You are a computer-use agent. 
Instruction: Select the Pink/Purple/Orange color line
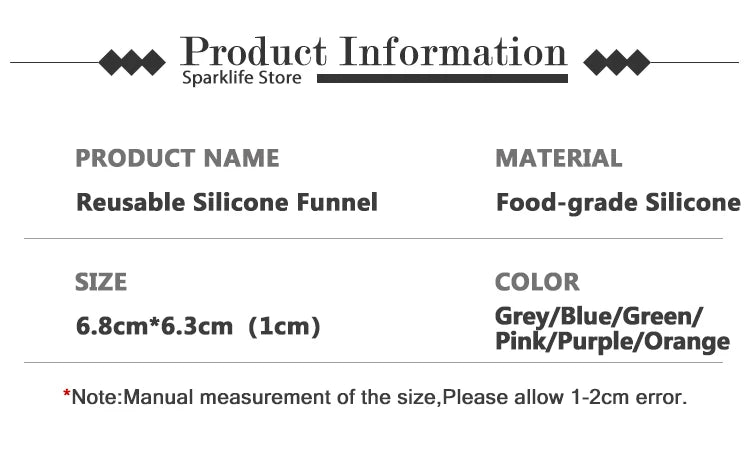613,341
